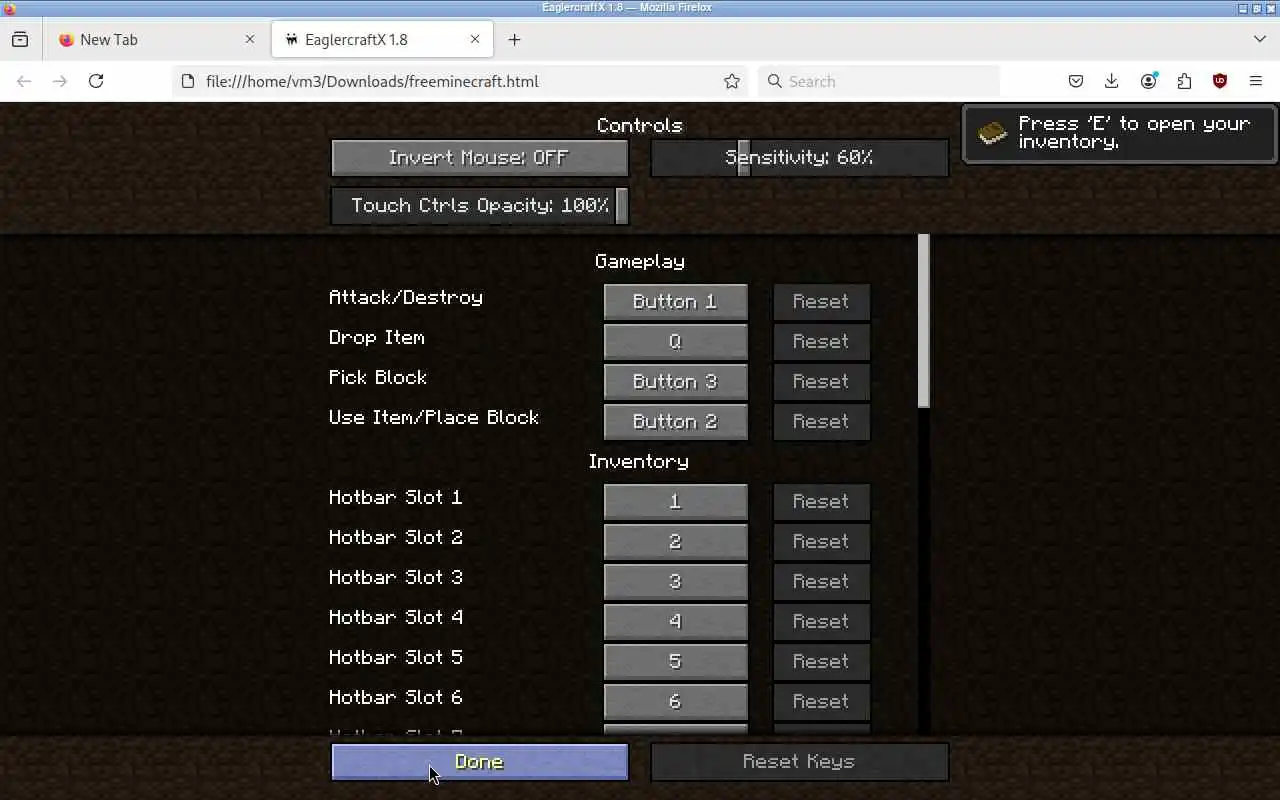Screen dimensions: 1280x800
Task: Rebind Hotbar Slot 5 key
Action: point(676,661)
